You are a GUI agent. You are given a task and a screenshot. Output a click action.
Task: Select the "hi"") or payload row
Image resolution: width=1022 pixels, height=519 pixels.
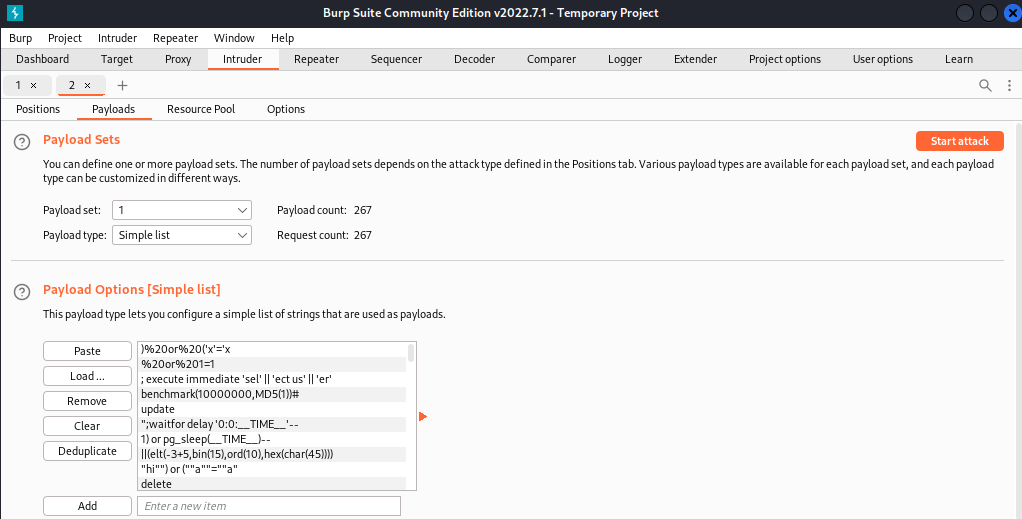[x=272, y=469]
